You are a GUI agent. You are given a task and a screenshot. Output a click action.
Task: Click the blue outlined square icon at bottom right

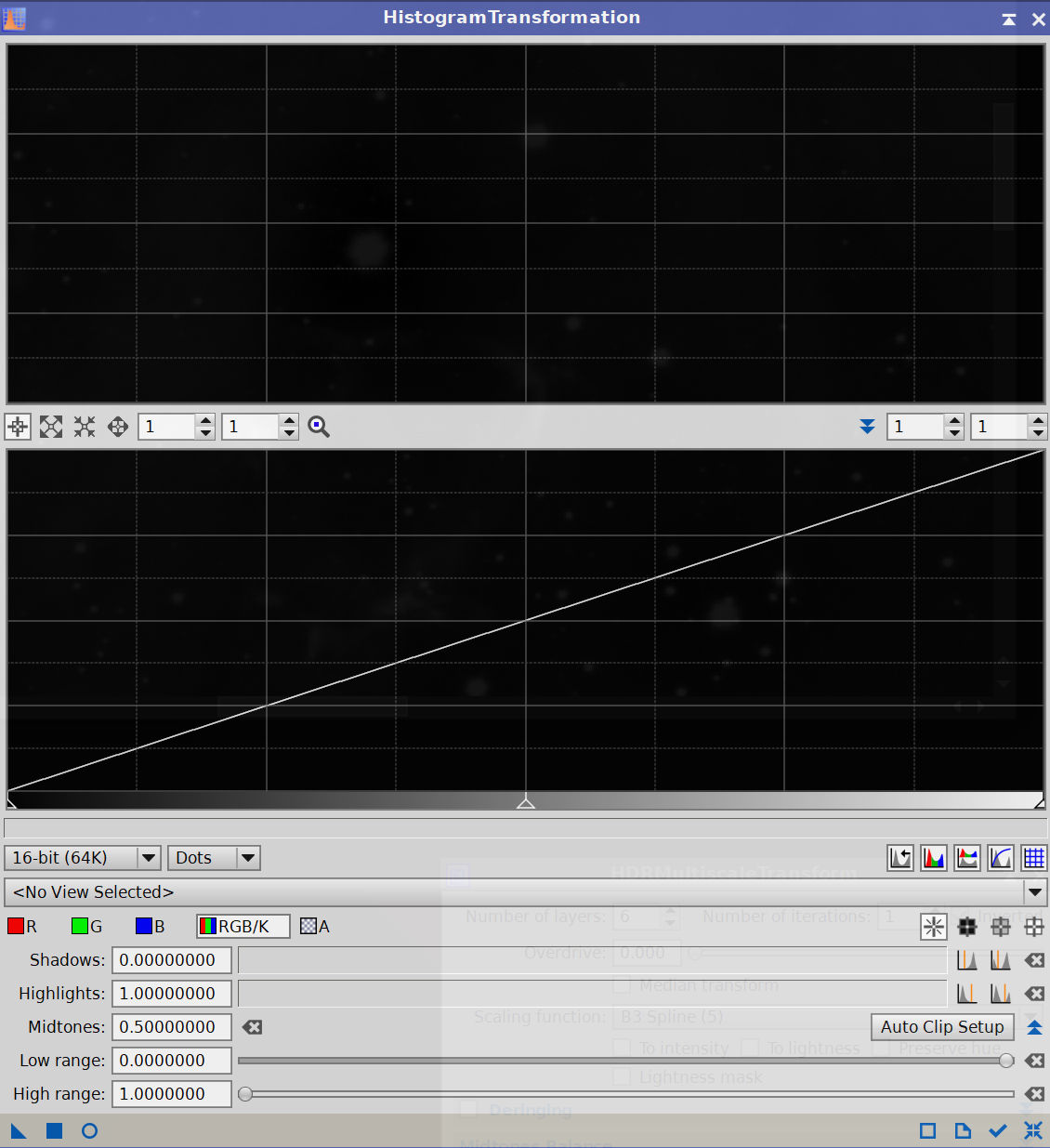(x=927, y=1131)
